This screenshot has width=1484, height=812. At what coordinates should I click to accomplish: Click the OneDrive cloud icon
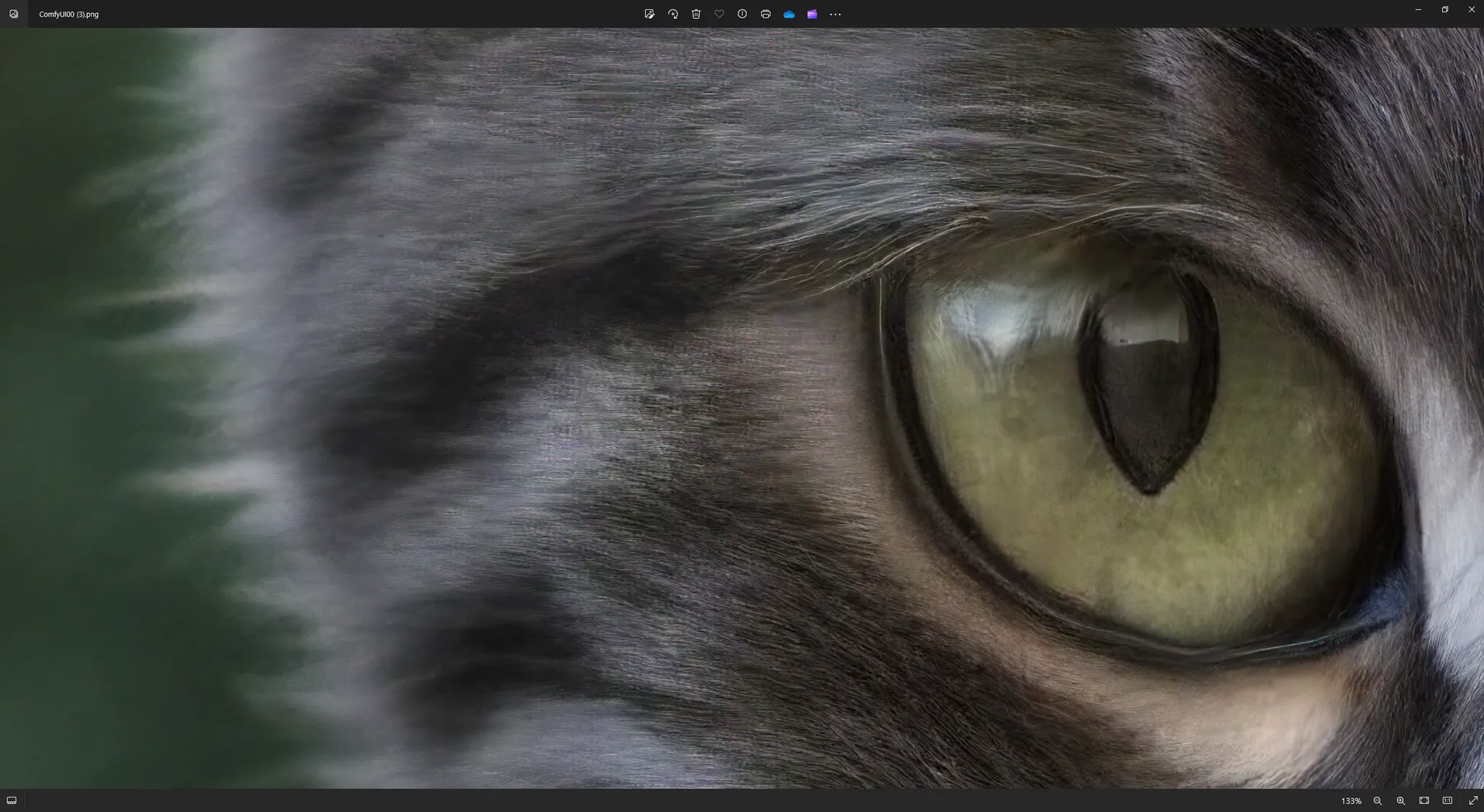[x=788, y=14]
